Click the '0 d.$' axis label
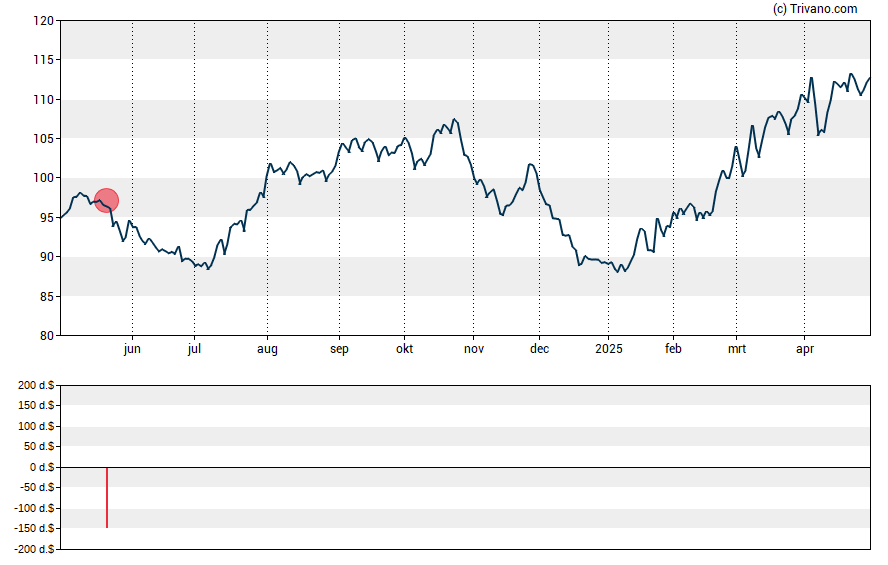 [42, 468]
